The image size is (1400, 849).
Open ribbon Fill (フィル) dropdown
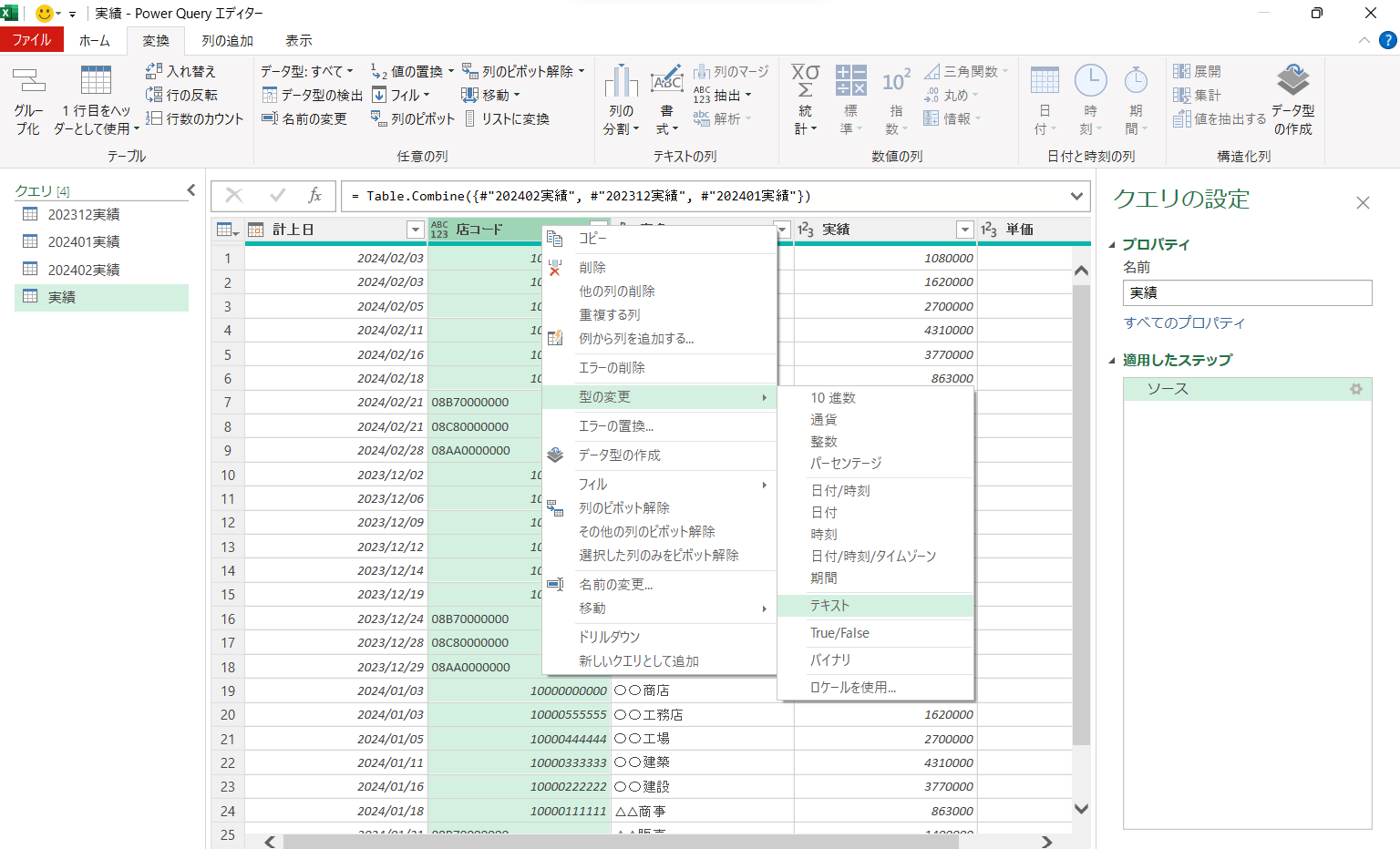[427, 95]
